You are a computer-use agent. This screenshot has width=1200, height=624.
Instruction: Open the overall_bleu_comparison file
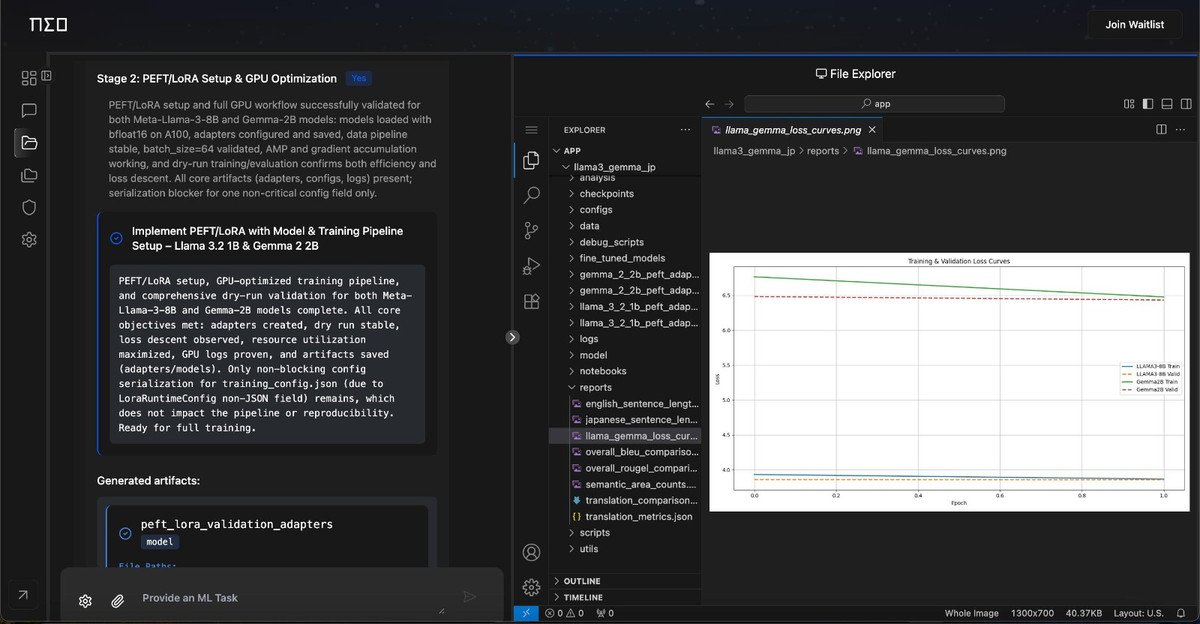pyautogui.click(x=624, y=452)
